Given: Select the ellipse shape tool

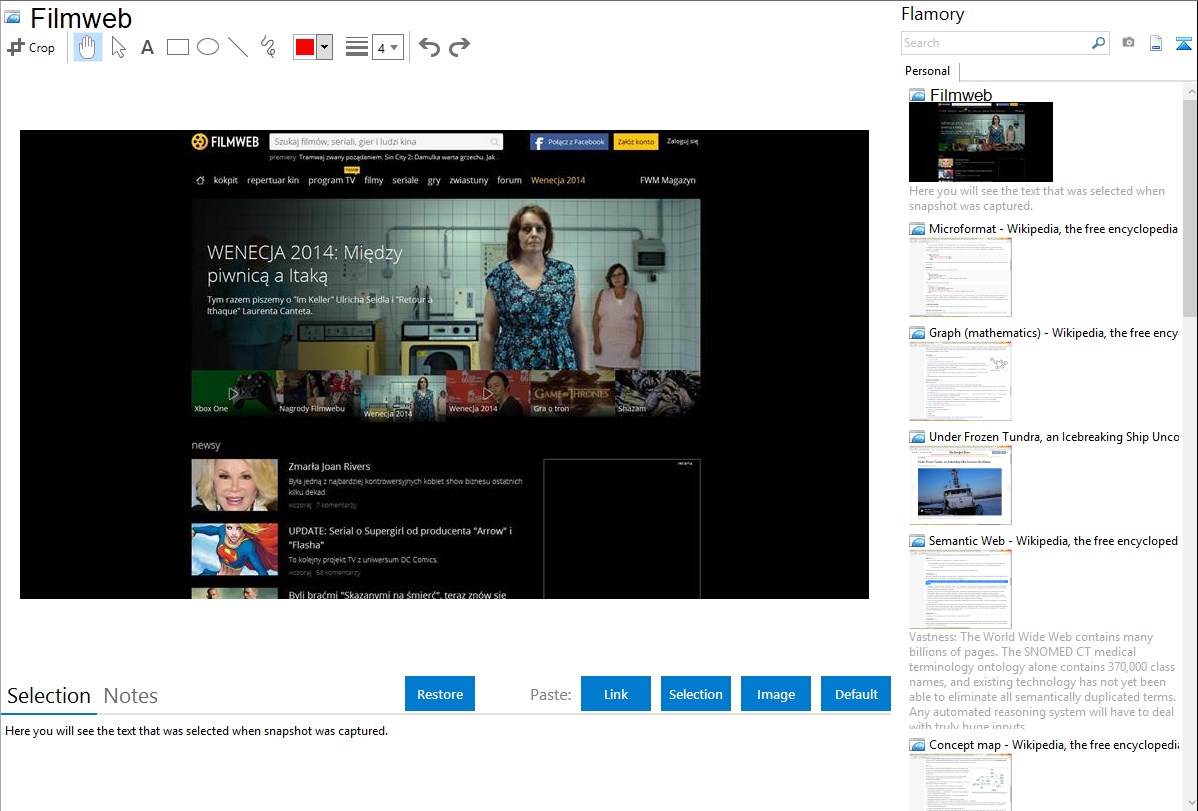Looking at the screenshot, I should click(x=208, y=47).
